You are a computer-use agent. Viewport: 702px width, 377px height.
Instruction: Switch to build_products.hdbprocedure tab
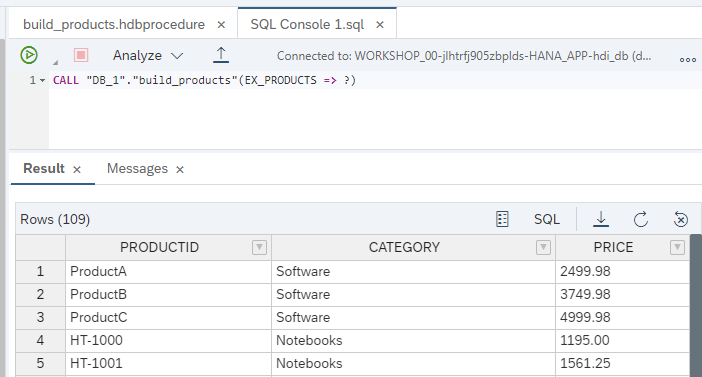(x=114, y=24)
